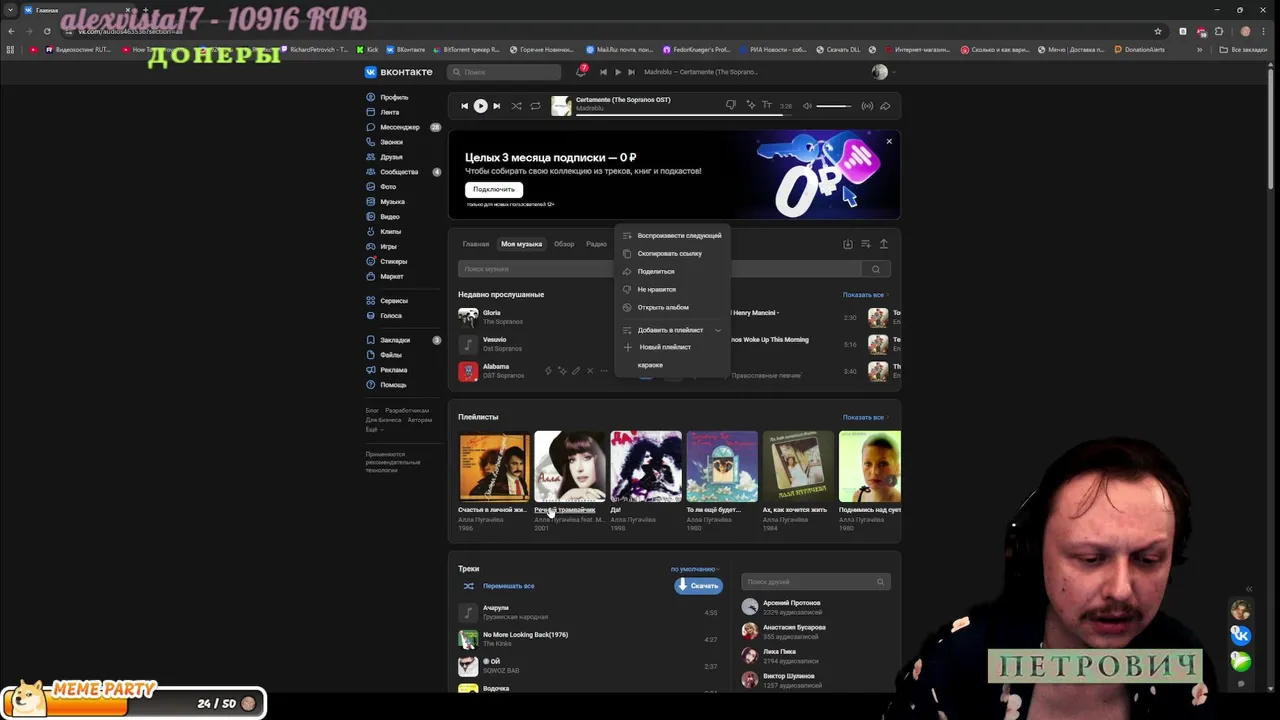Open the Счастья в личной жизни playlist cover
This screenshot has width=1280, height=720.
(494, 466)
